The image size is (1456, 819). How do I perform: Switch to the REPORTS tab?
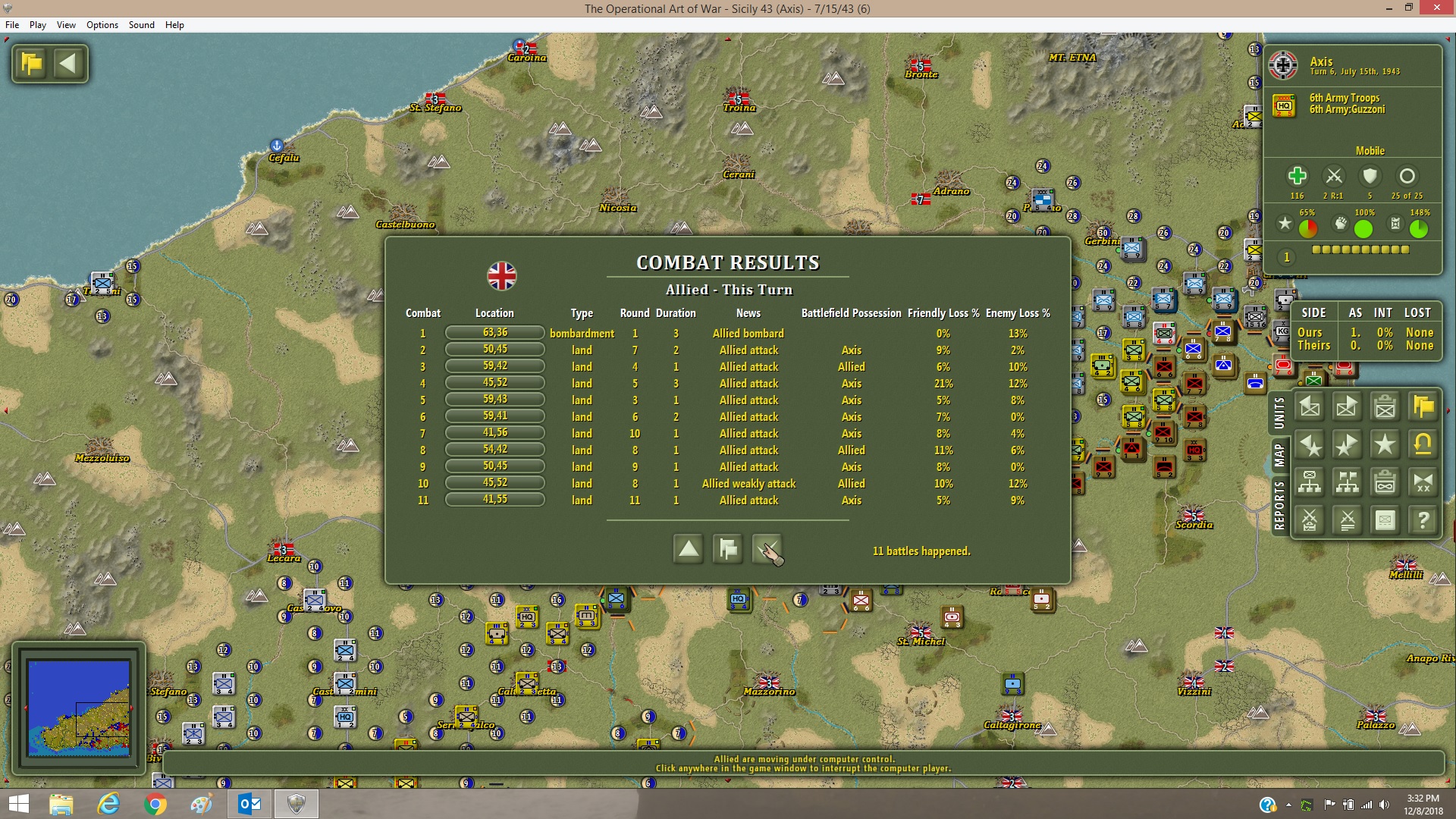pos(1279,505)
